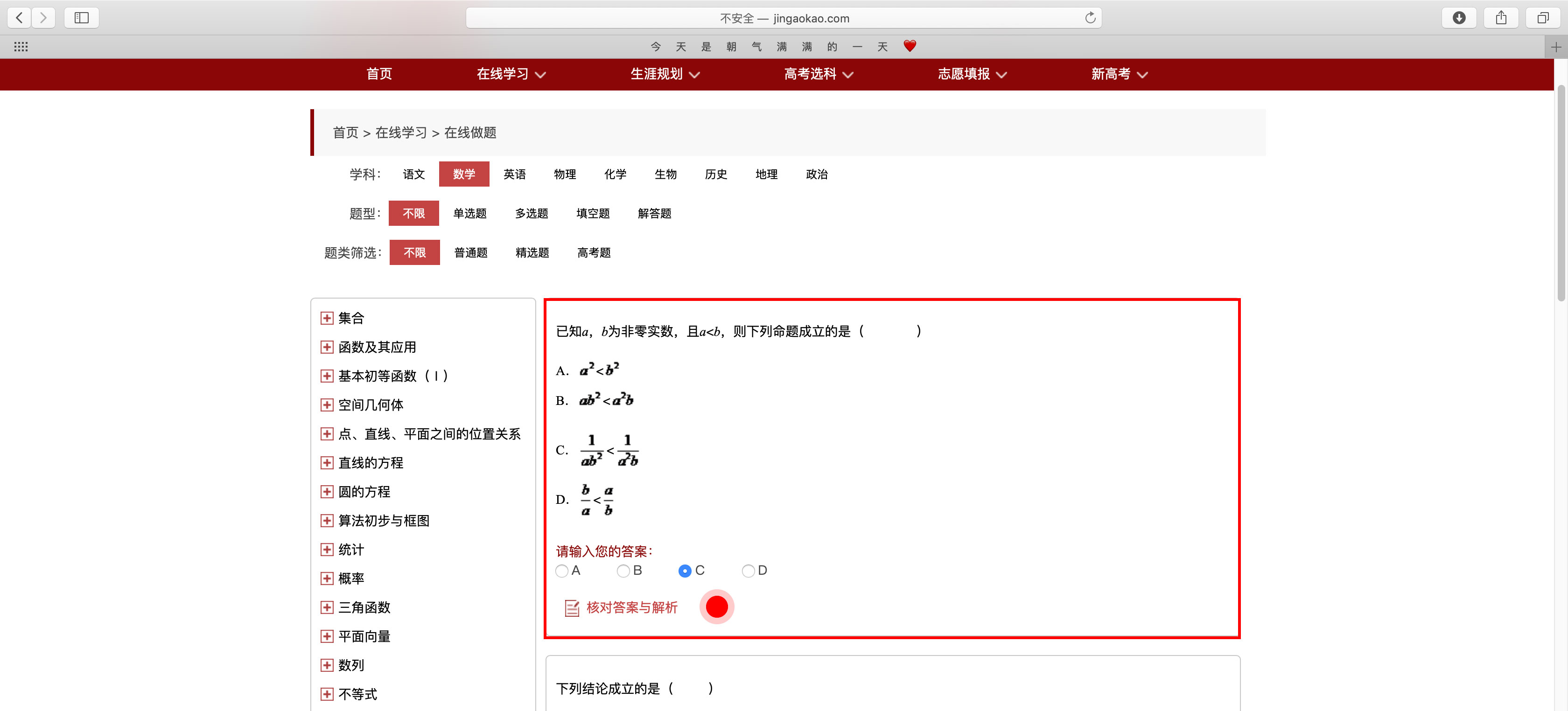This screenshot has width=1568, height=711.
Task: Click the new tab plus button
Action: (1556, 47)
